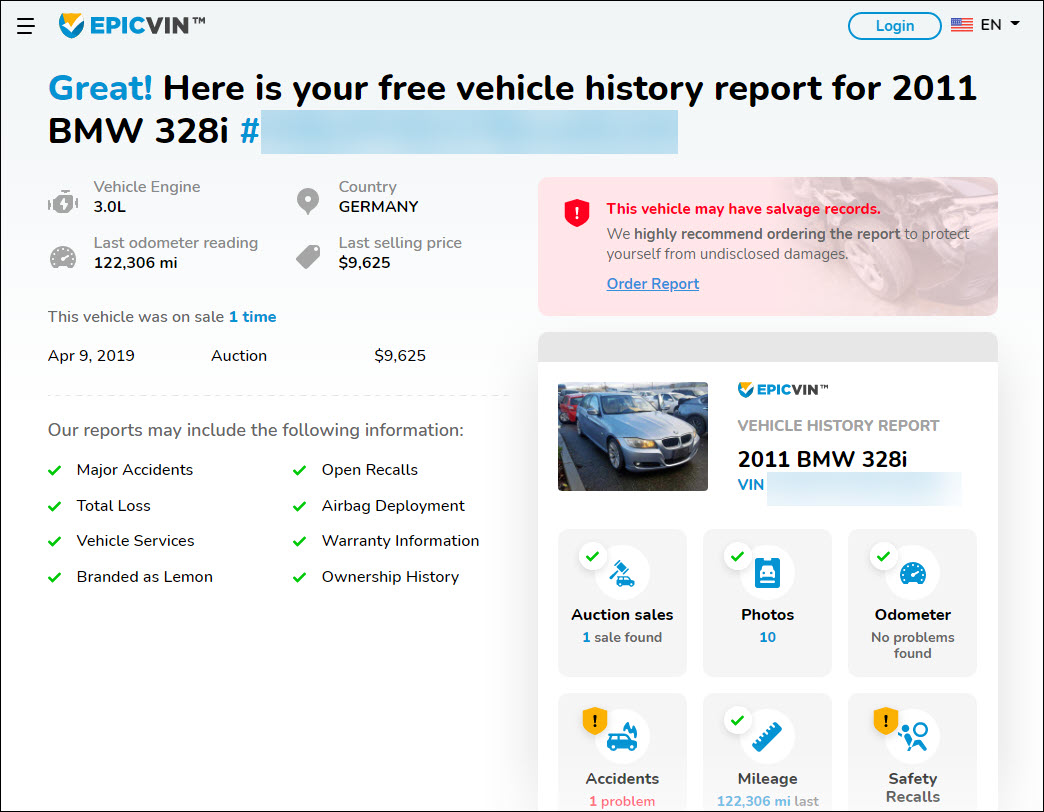Click green checkmark beside Airbag Deployment
The image size is (1044, 812).
click(300, 507)
